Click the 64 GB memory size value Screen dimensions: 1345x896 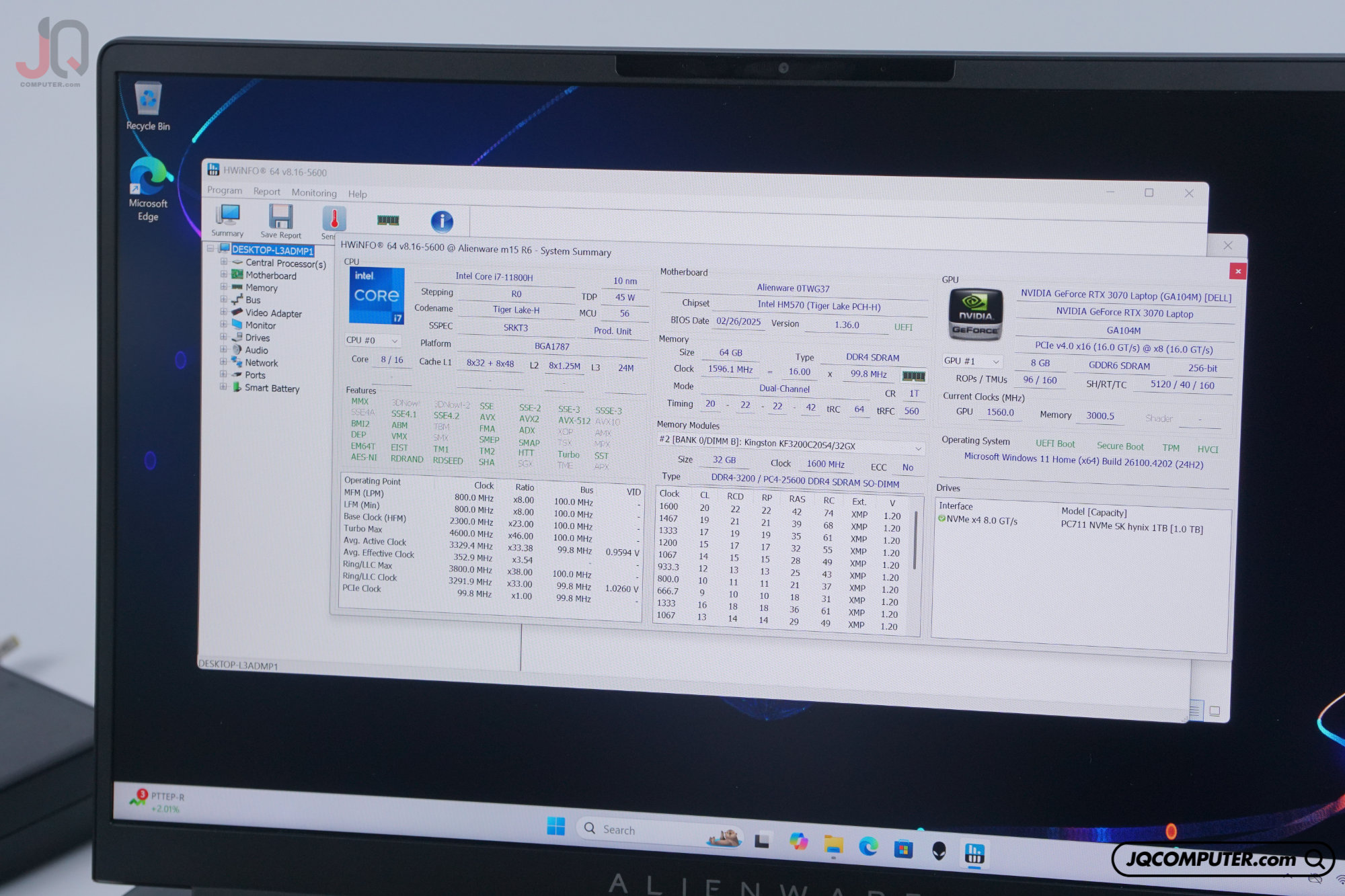click(x=731, y=352)
